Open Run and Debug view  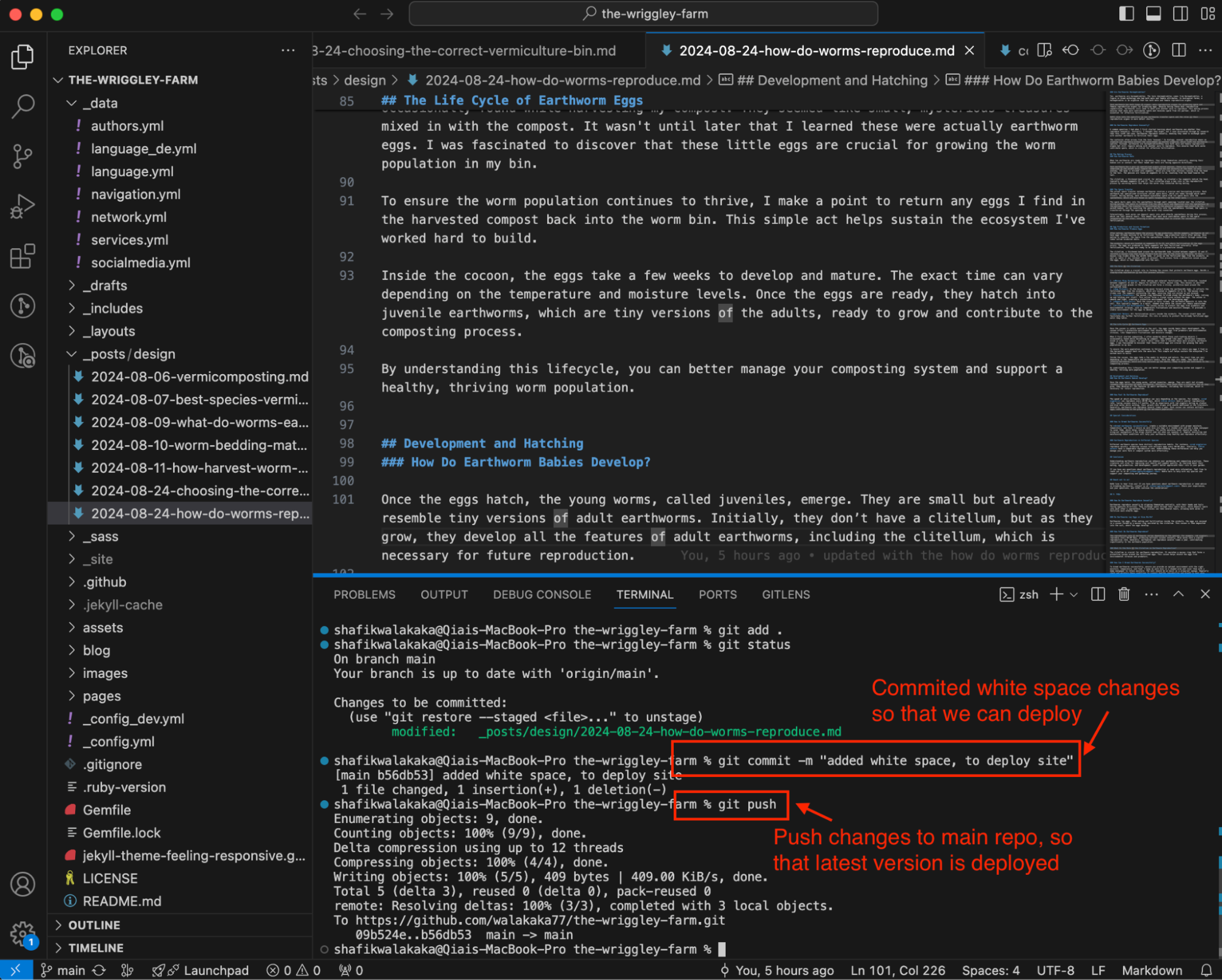pyautogui.click(x=23, y=207)
